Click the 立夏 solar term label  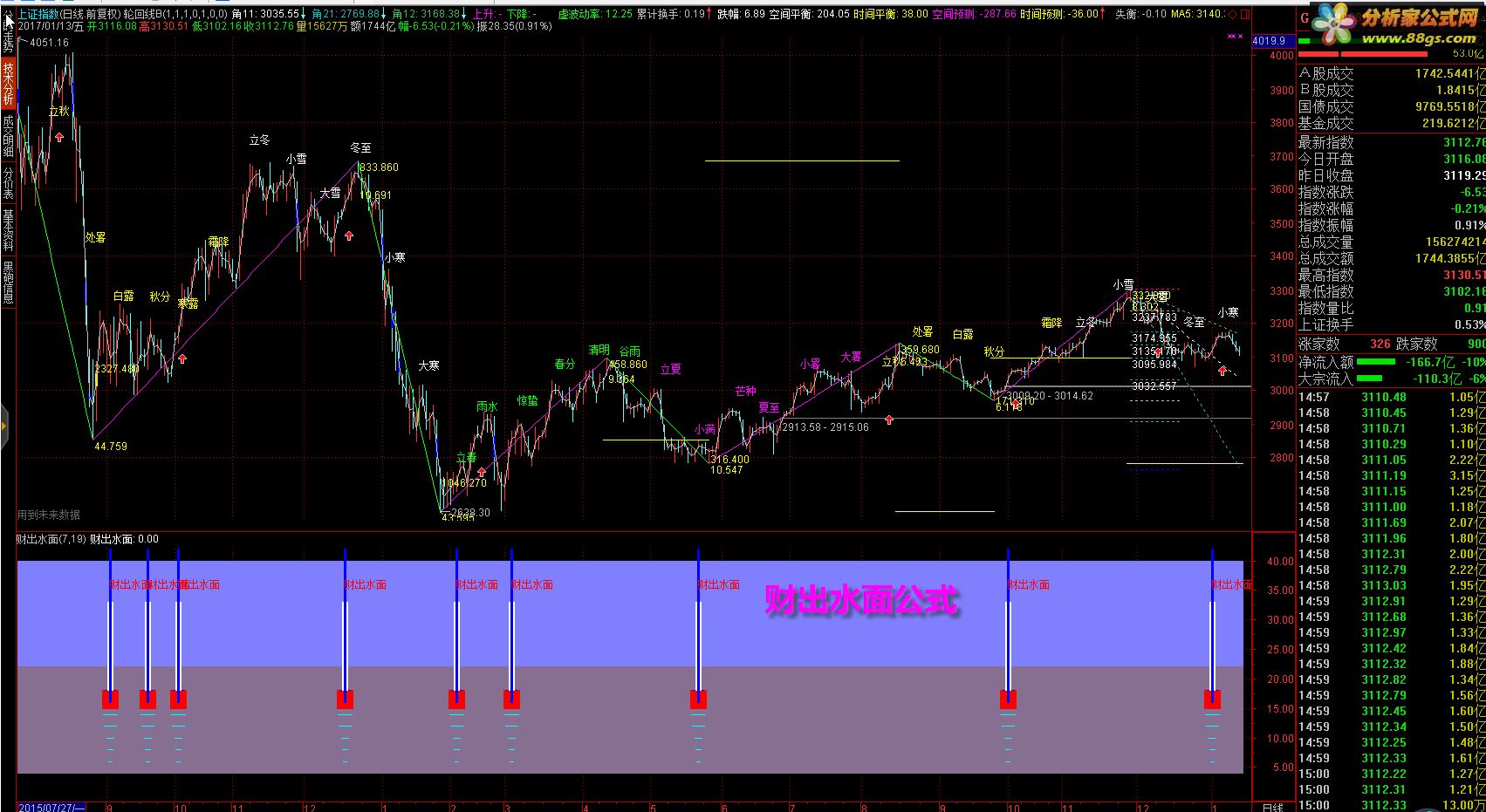670,370
